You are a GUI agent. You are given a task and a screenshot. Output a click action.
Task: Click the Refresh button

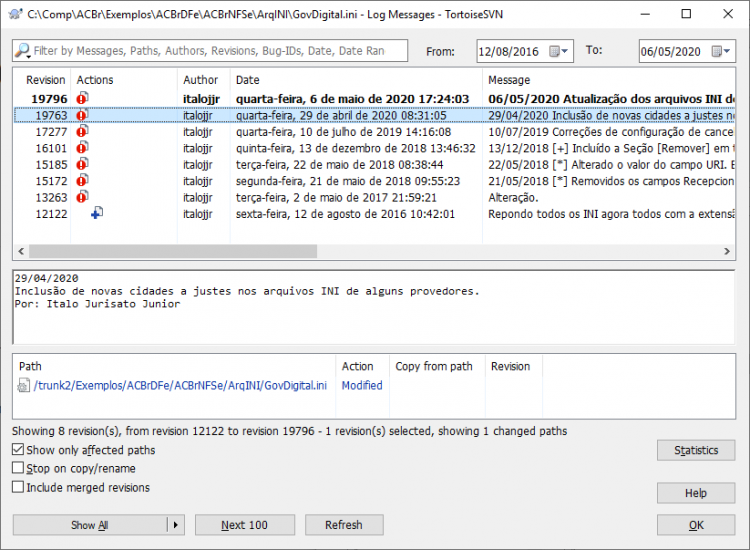click(344, 525)
